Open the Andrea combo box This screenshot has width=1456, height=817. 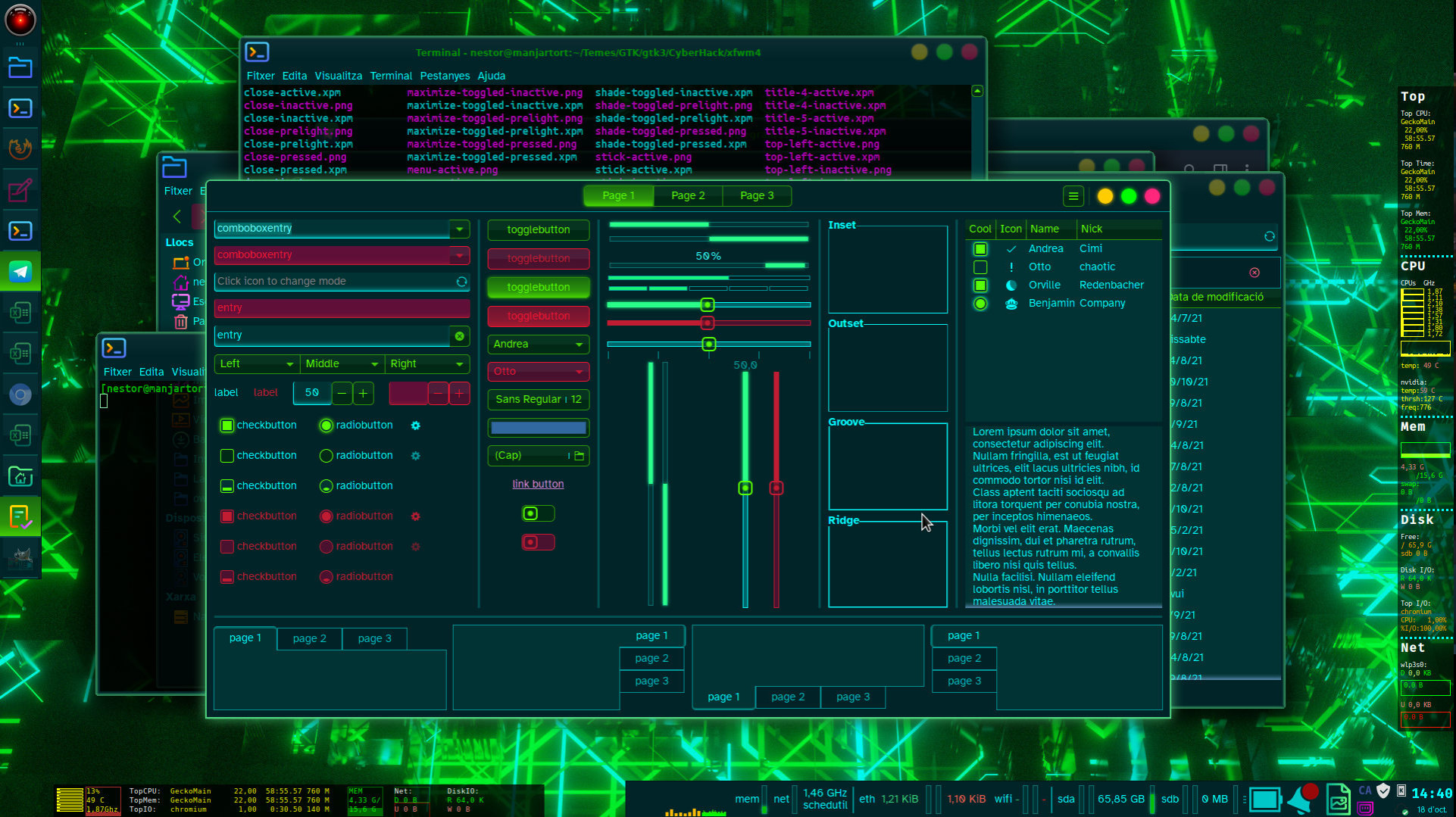(538, 345)
